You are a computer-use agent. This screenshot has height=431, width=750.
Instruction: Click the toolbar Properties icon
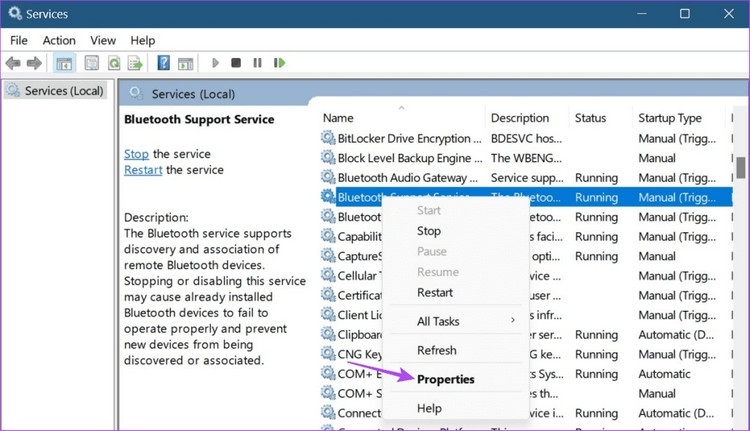pyautogui.click(x=92, y=63)
